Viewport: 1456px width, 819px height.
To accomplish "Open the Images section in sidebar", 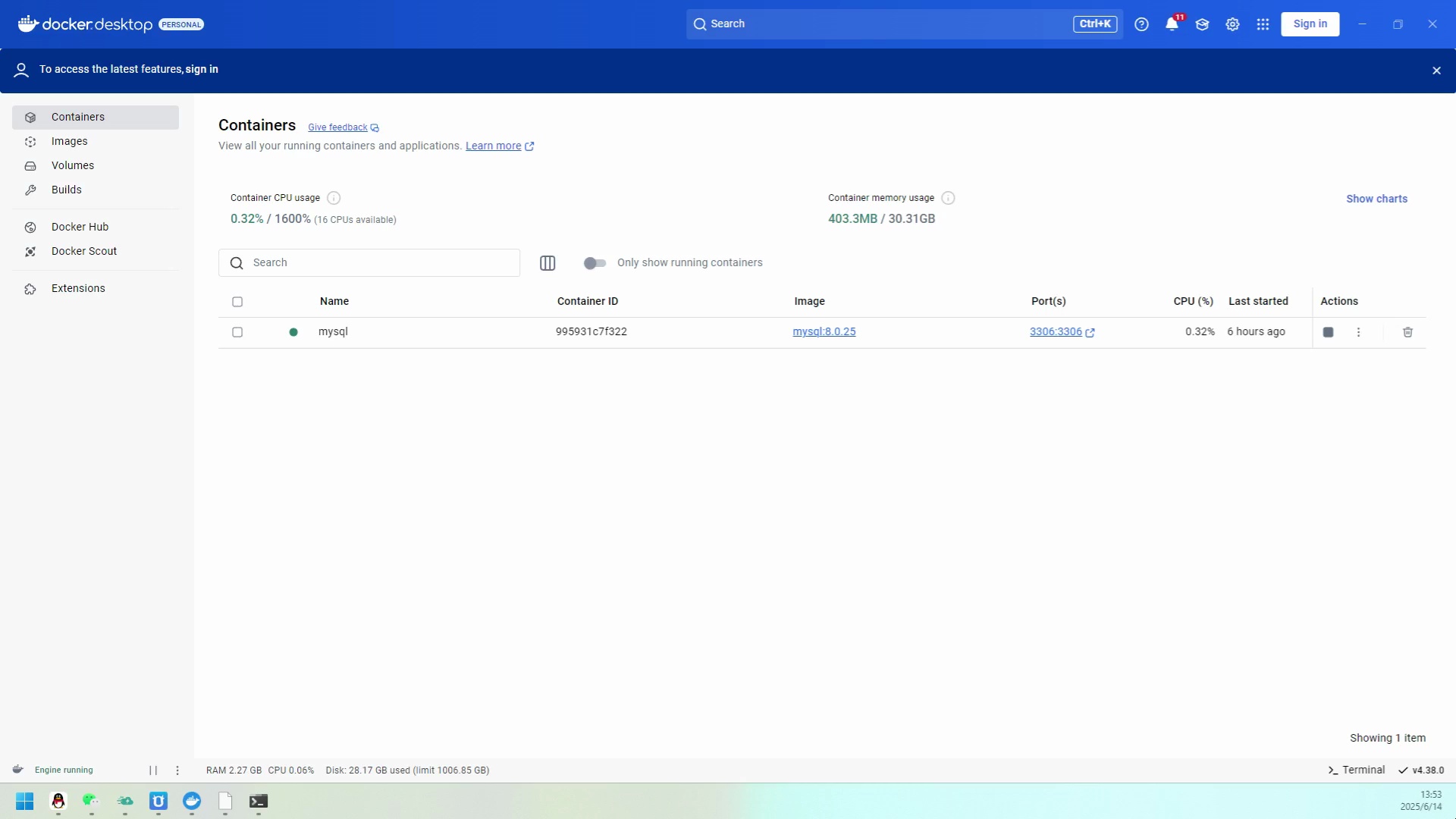I will (x=70, y=141).
